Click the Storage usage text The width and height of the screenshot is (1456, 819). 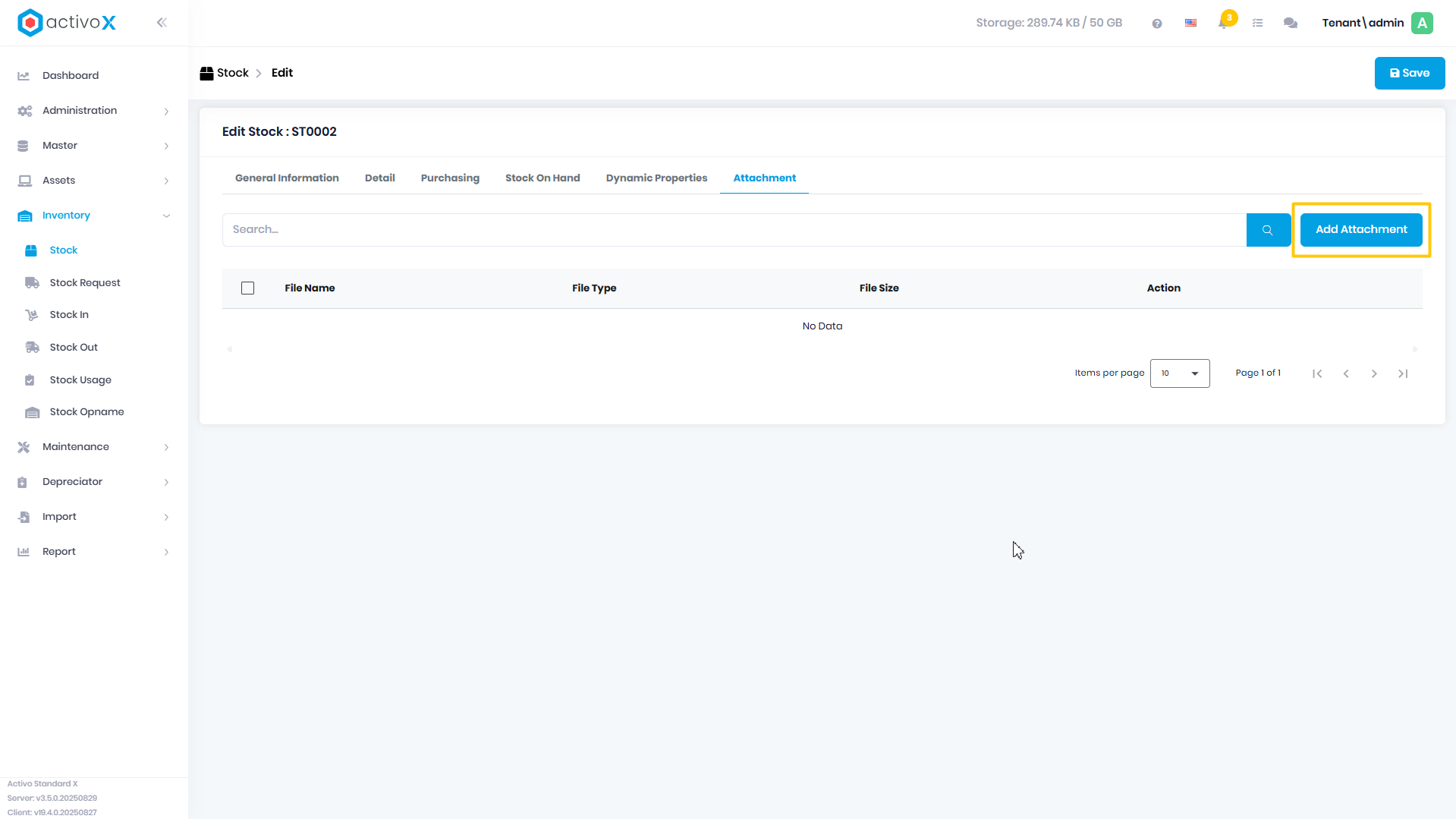pyautogui.click(x=1049, y=24)
